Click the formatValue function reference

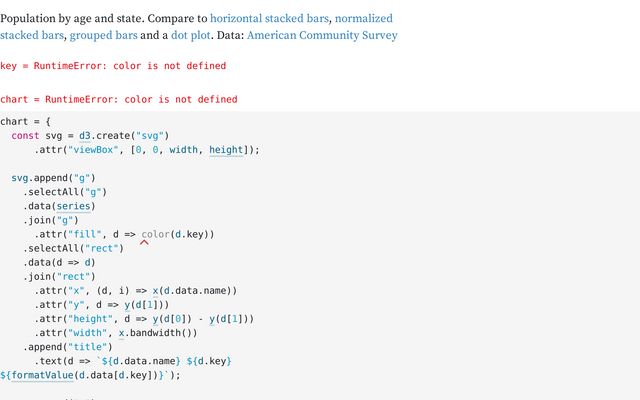[x=42, y=375]
